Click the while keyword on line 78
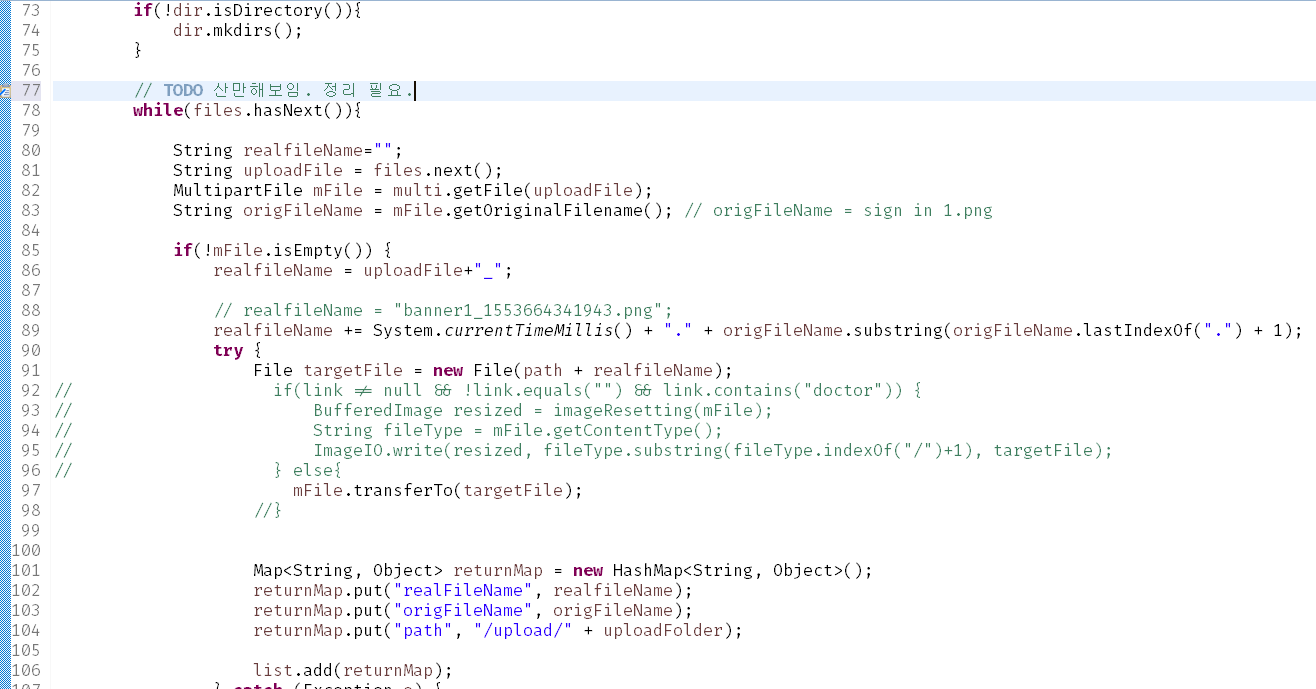1316x689 pixels. tap(157, 110)
